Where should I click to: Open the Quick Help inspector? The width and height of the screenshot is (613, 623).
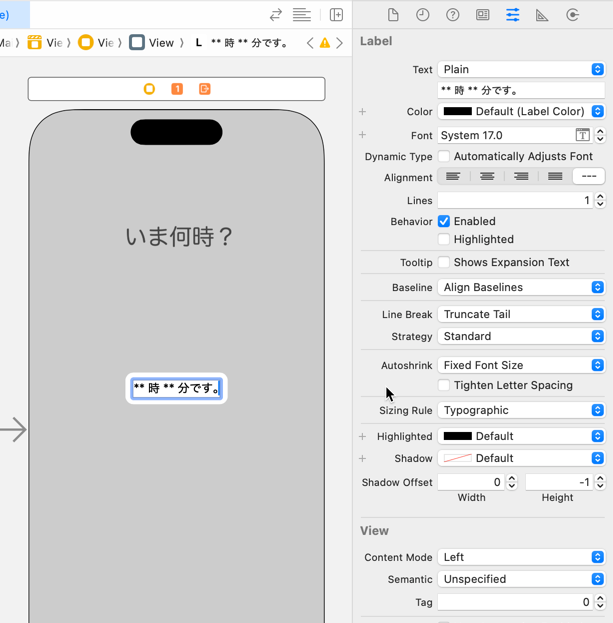453,15
